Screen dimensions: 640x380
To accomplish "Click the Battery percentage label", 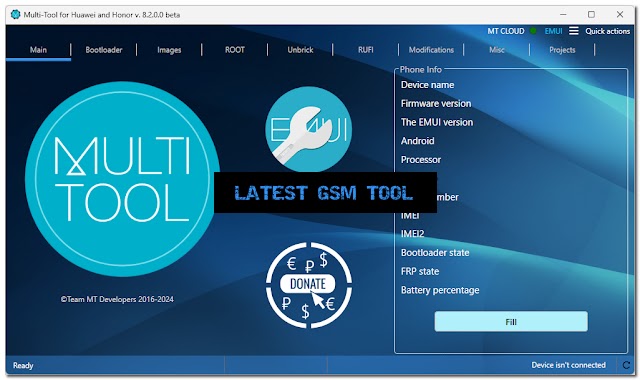I will (440, 290).
